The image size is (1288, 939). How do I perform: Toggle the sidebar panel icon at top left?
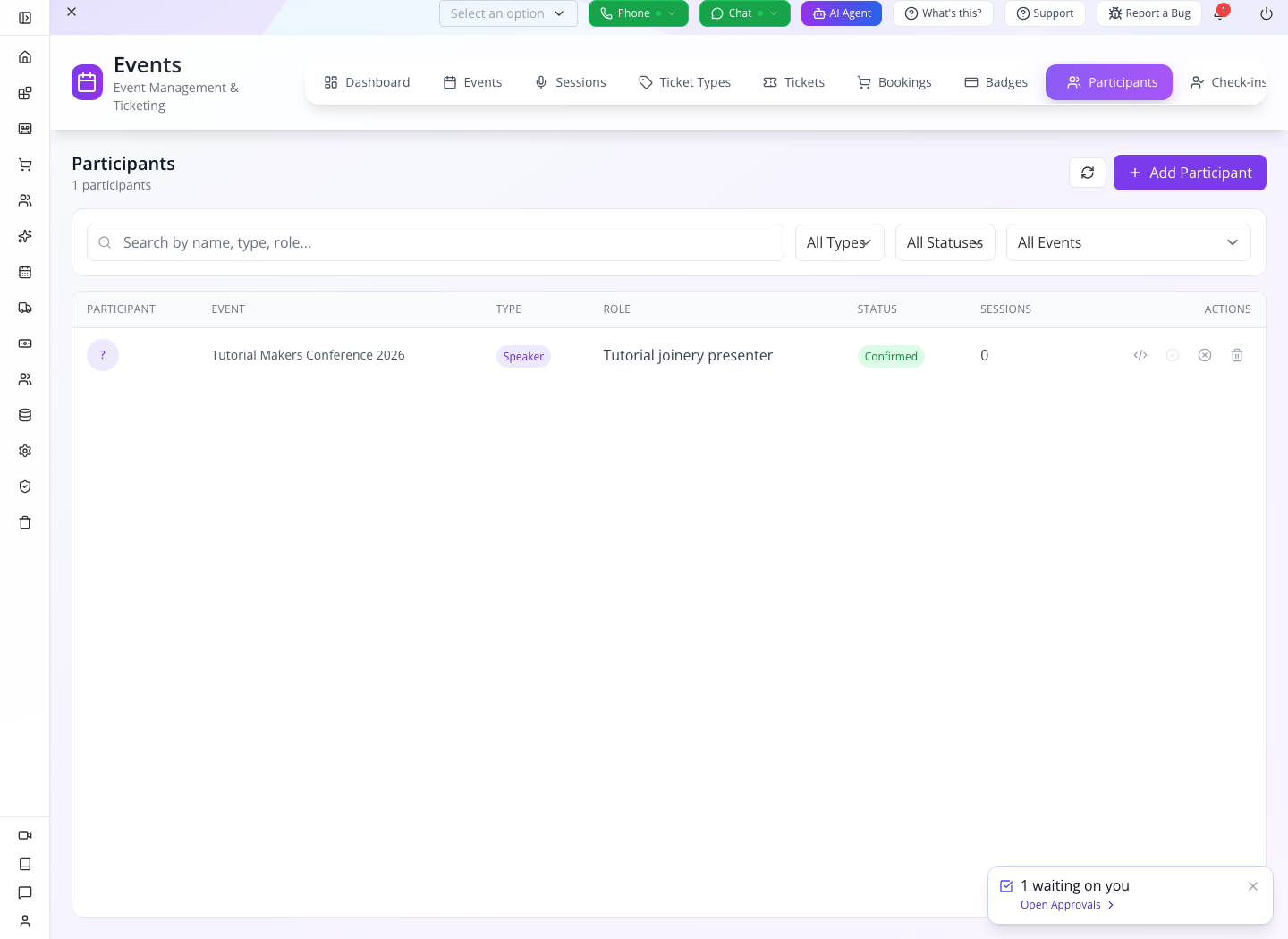25,18
